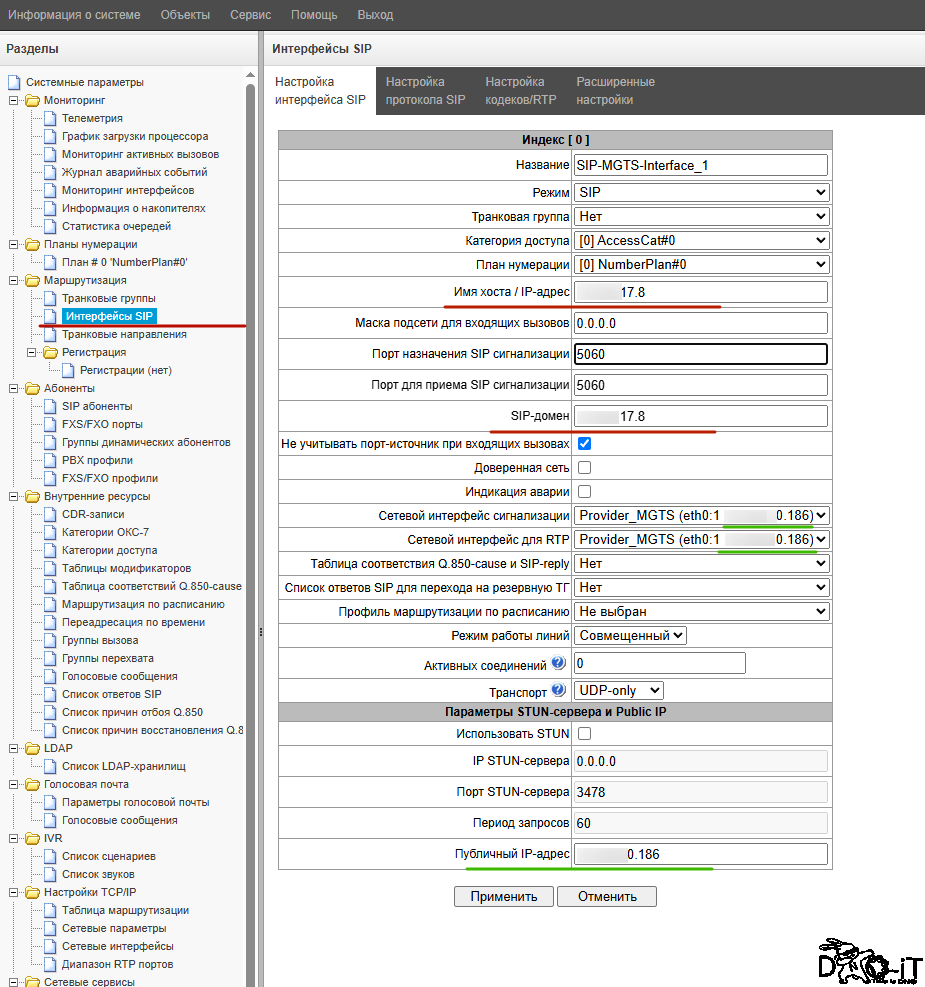This screenshot has height=987, width=925.
Task: Open the Информация о системе menu
Action: (74, 14)
